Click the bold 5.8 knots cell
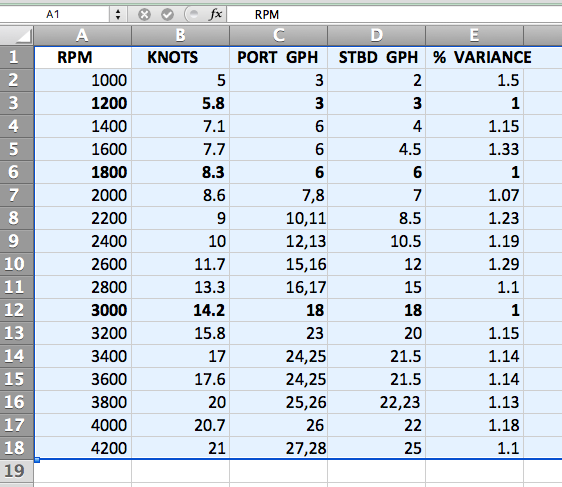Viewport: 562px width, 487px height. click(x=180, y=103)
